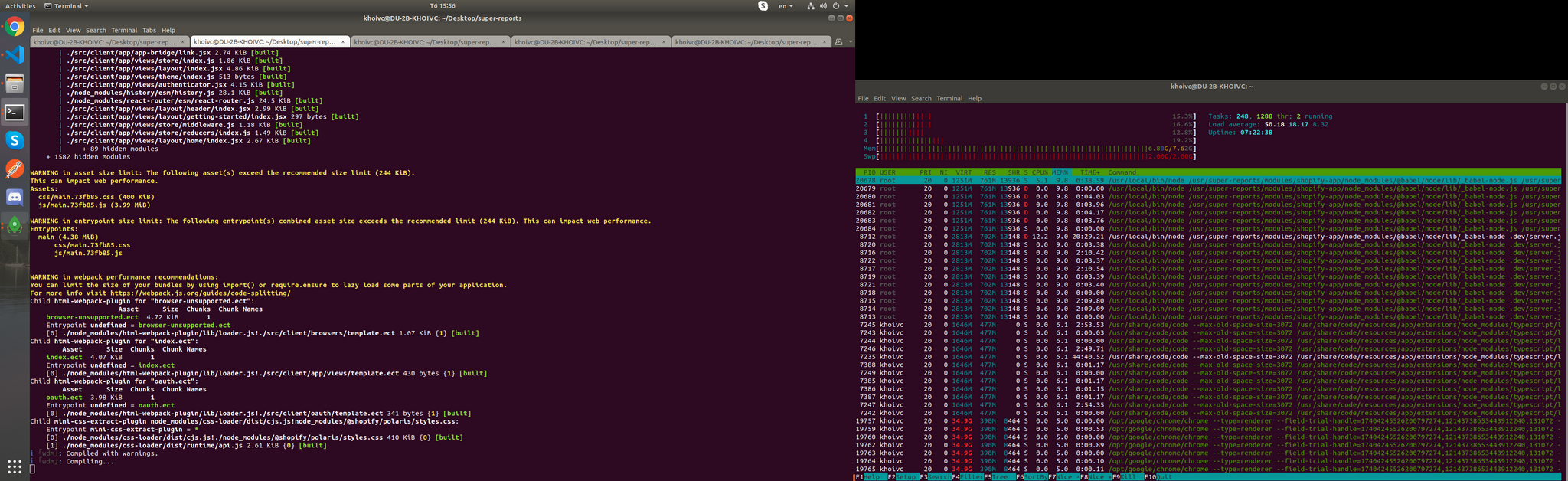The height and width of the screenshot is (481, 1568).
Task: Open Discord from the dock
Action: [15, 197]
